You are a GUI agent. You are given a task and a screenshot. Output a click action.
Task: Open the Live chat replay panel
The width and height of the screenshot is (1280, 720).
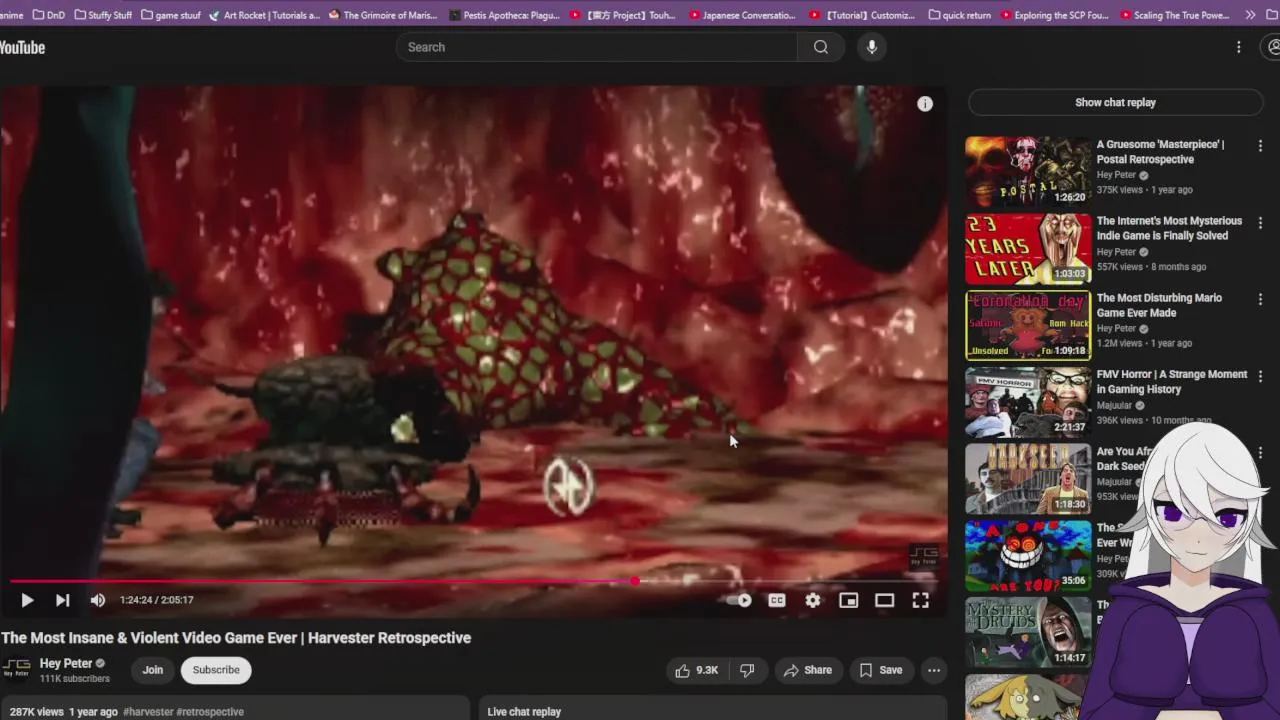click(713, 710)
